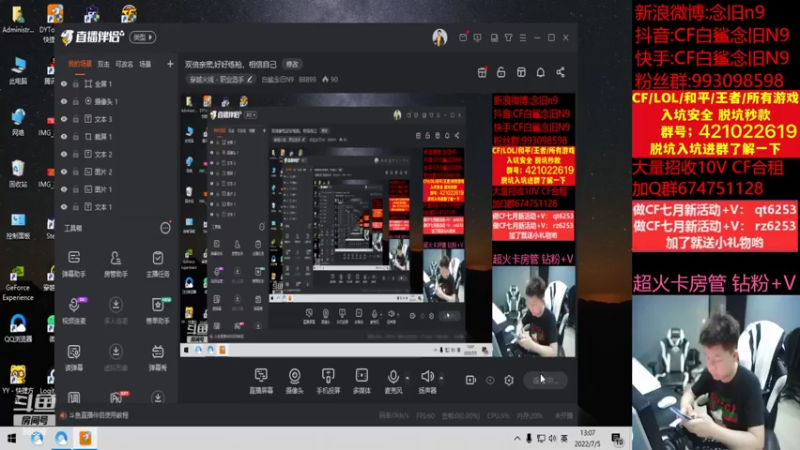Toggle visibility of 全屏 1 source
The height and width of the screenshot is (450, 800).
(x=64, y=84)
